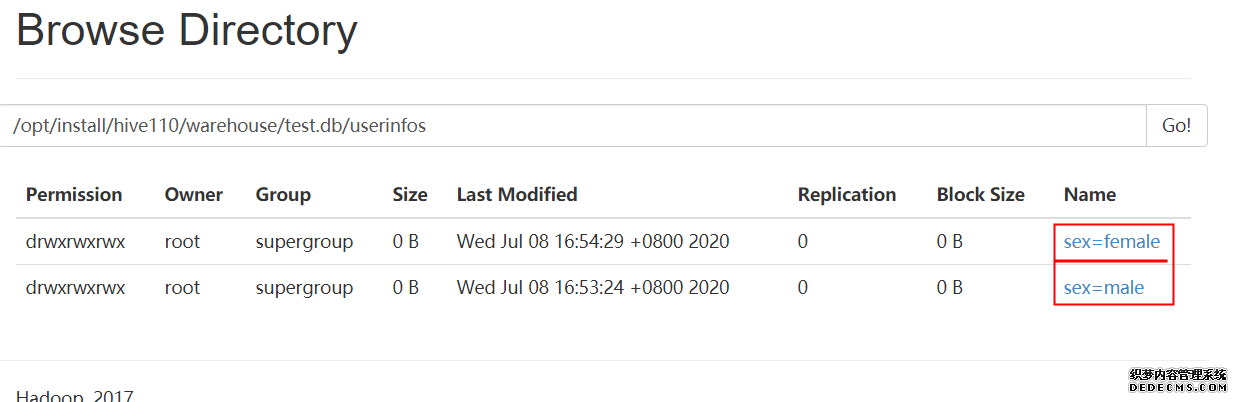Click the 16:53:24 last modified timestamp

click(593, 288)
